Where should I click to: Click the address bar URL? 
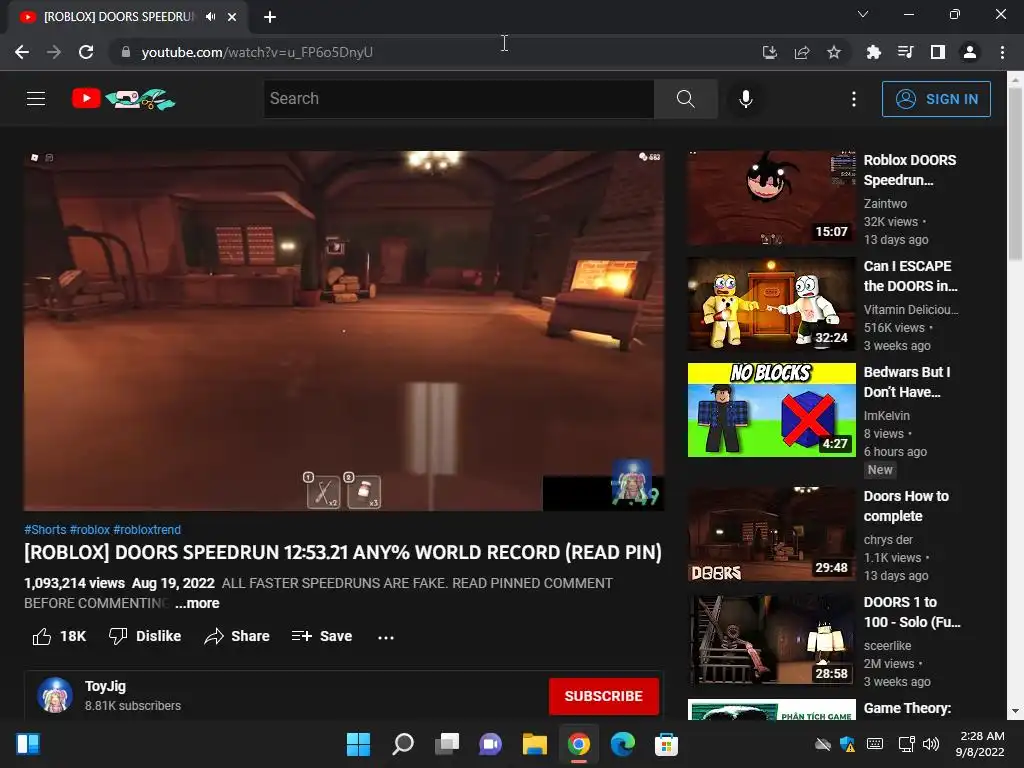257,52
